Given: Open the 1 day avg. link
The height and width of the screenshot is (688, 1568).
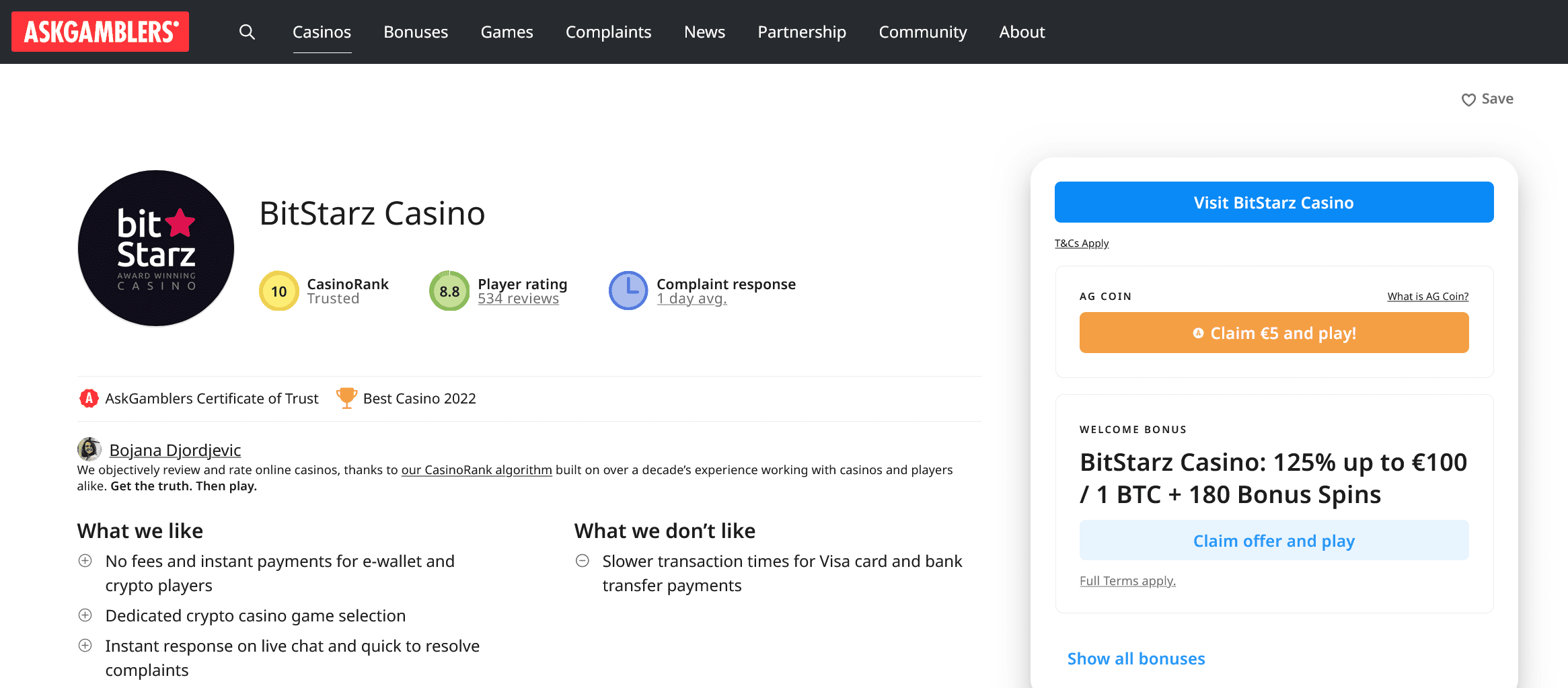Looking at the screenshot, I should 692,299.
